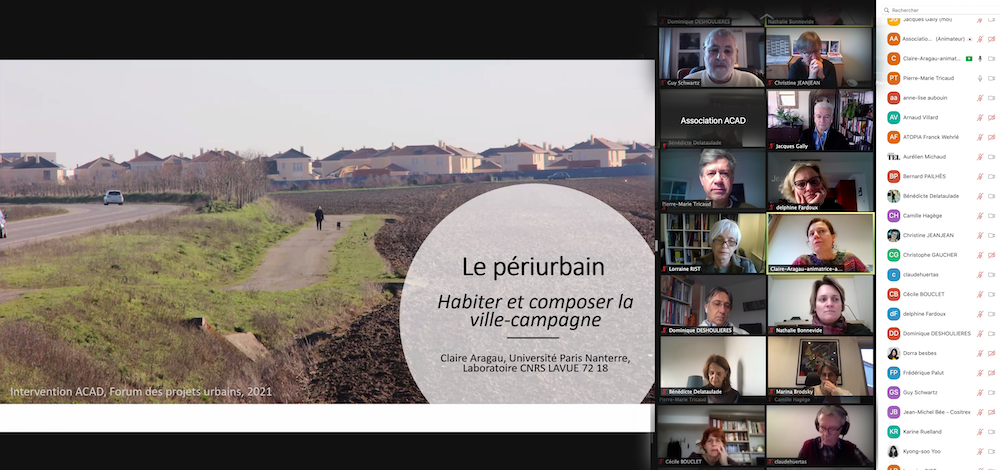Select Lorraine RIST's video tile
The width and height of the screenshot is (1000, 470).
(x=712, y=243)
